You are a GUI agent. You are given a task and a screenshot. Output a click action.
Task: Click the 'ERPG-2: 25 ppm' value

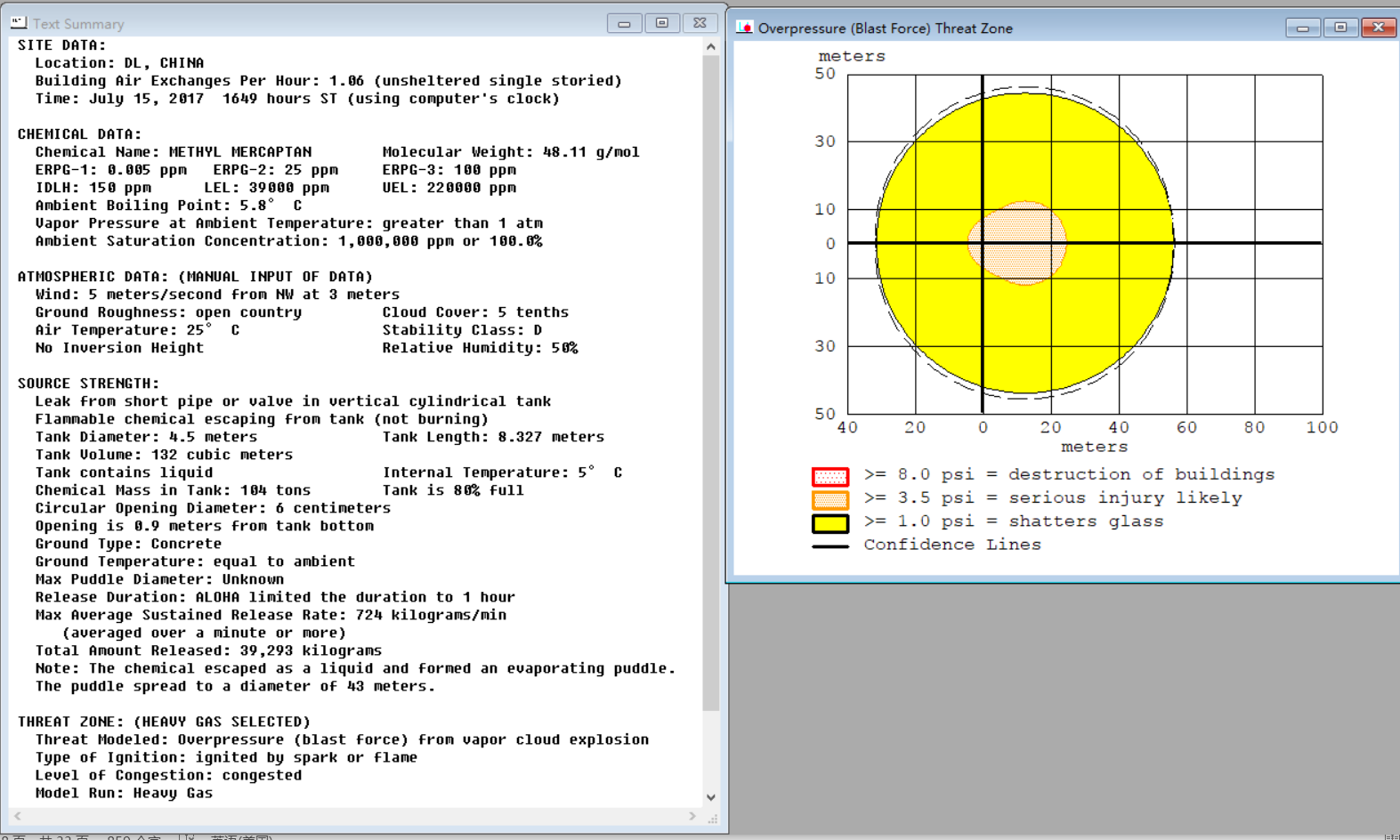(275, 170)
